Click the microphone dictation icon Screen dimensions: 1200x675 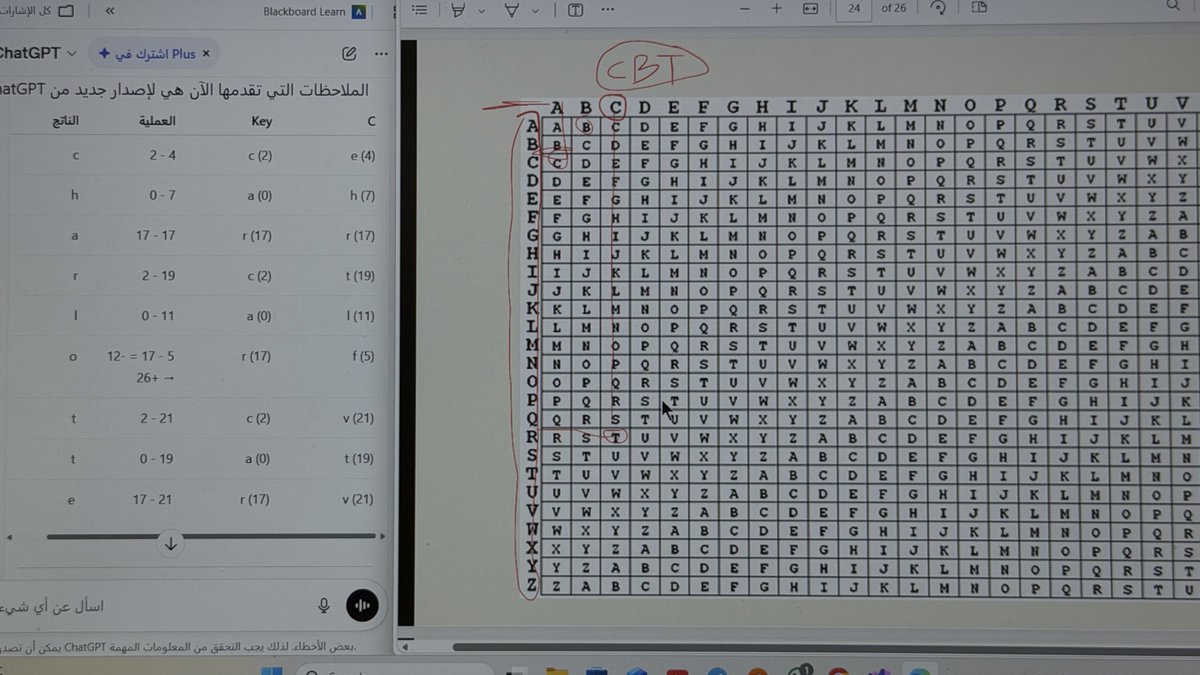[324, 606]
